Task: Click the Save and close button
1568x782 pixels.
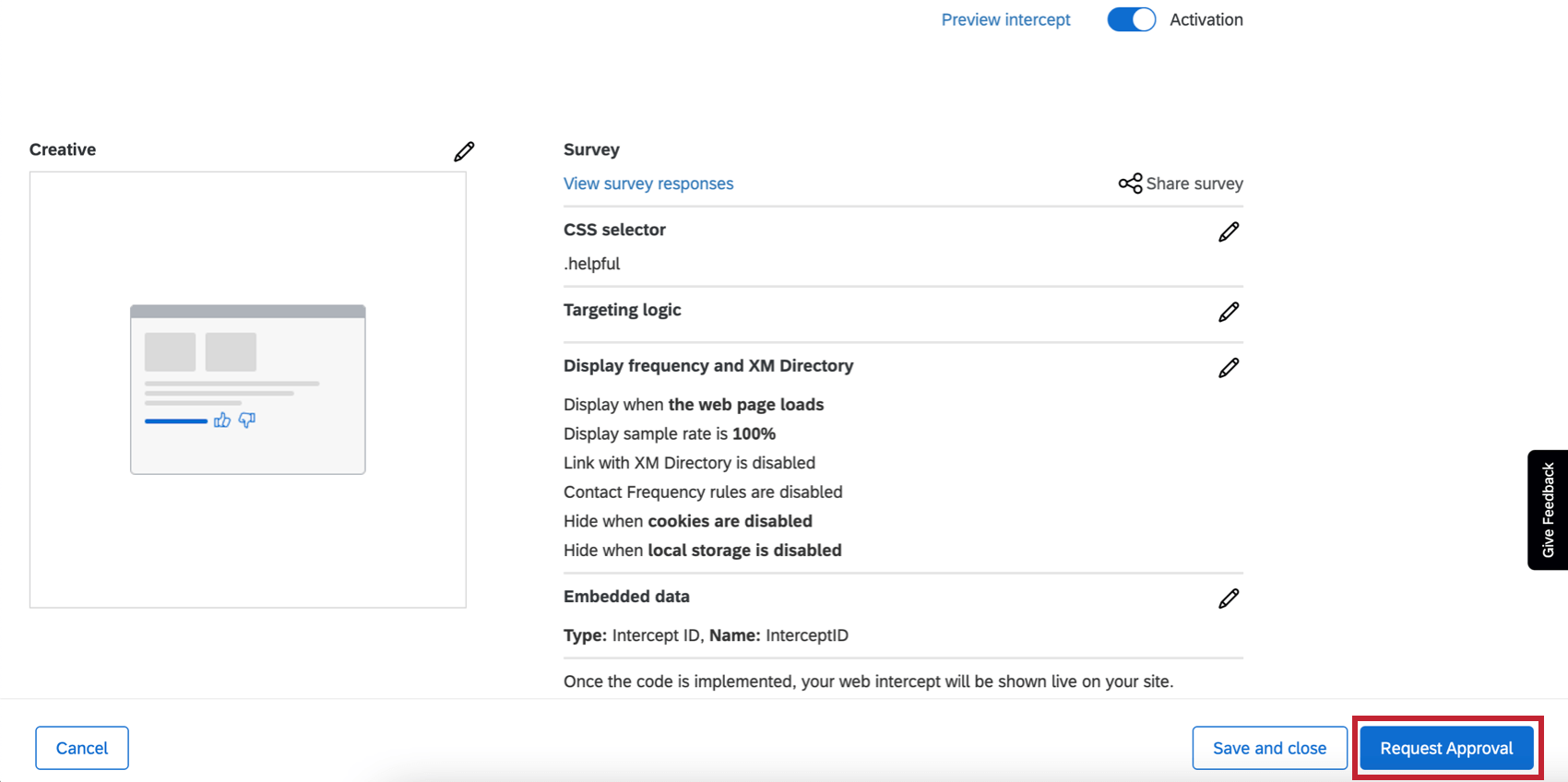Action: (1269, 748)
